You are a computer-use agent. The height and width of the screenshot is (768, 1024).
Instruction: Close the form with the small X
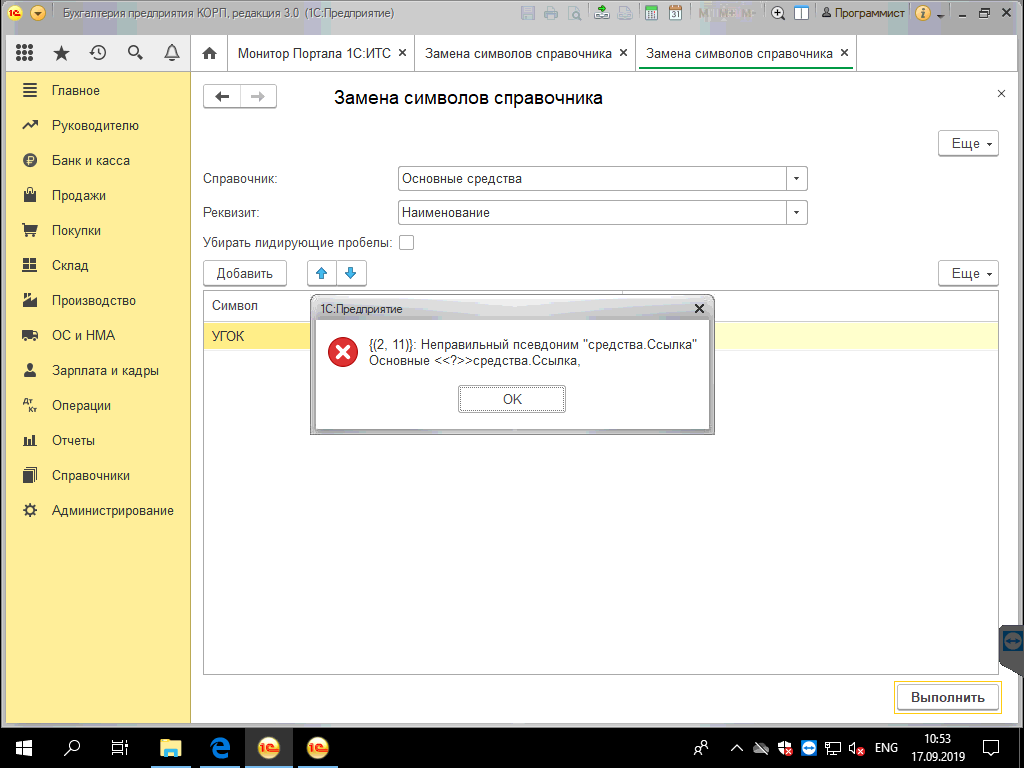coord(1001,94)
